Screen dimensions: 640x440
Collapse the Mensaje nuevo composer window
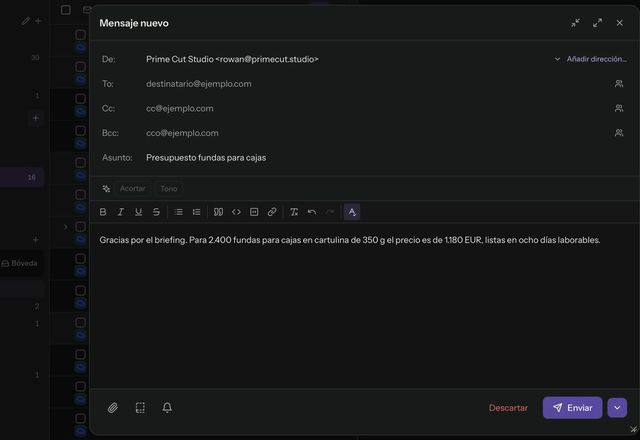[x=576, y=23]
